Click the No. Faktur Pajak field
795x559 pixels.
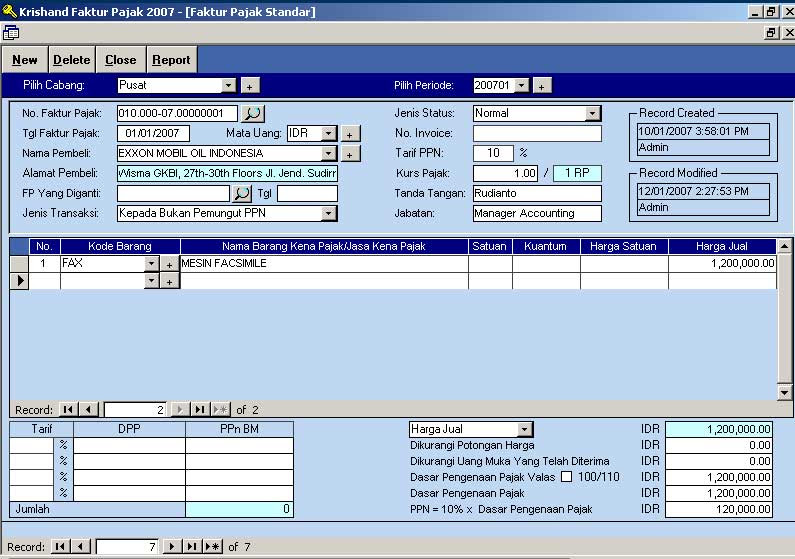[177, 114]
